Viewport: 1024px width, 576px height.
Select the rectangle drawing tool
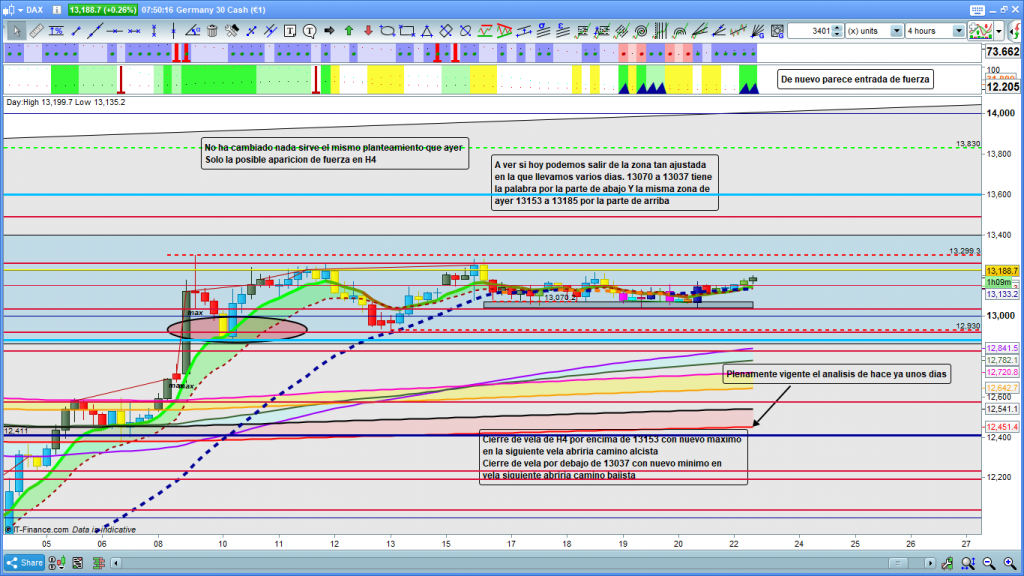tap(407, 30)
